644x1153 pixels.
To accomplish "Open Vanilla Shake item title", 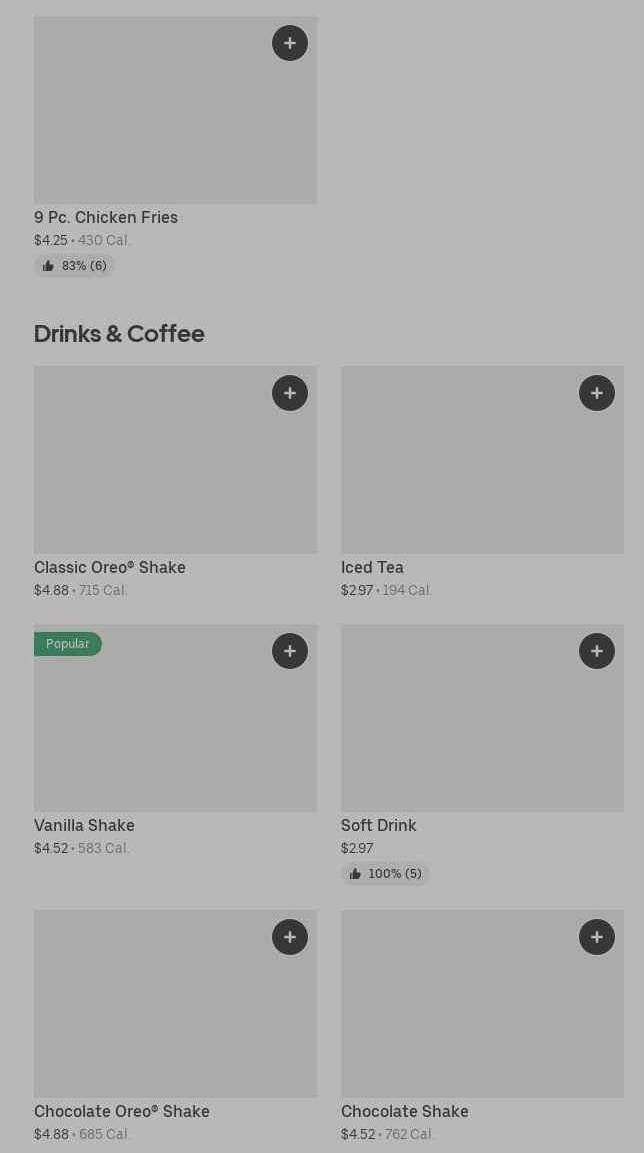I will 84,826.
